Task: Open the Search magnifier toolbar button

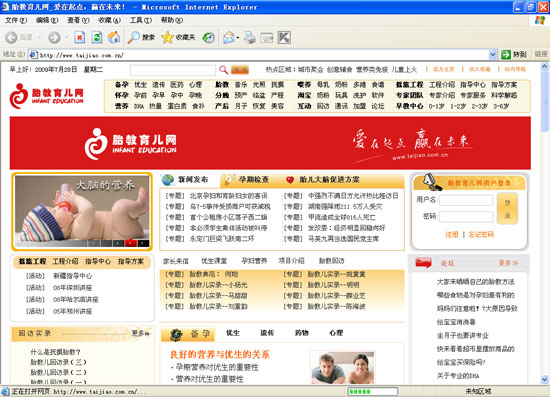Action: coord(141,37)
